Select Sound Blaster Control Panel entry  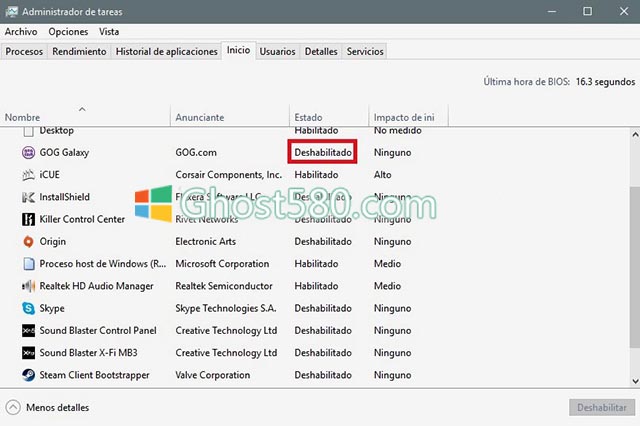pos(98,331)
